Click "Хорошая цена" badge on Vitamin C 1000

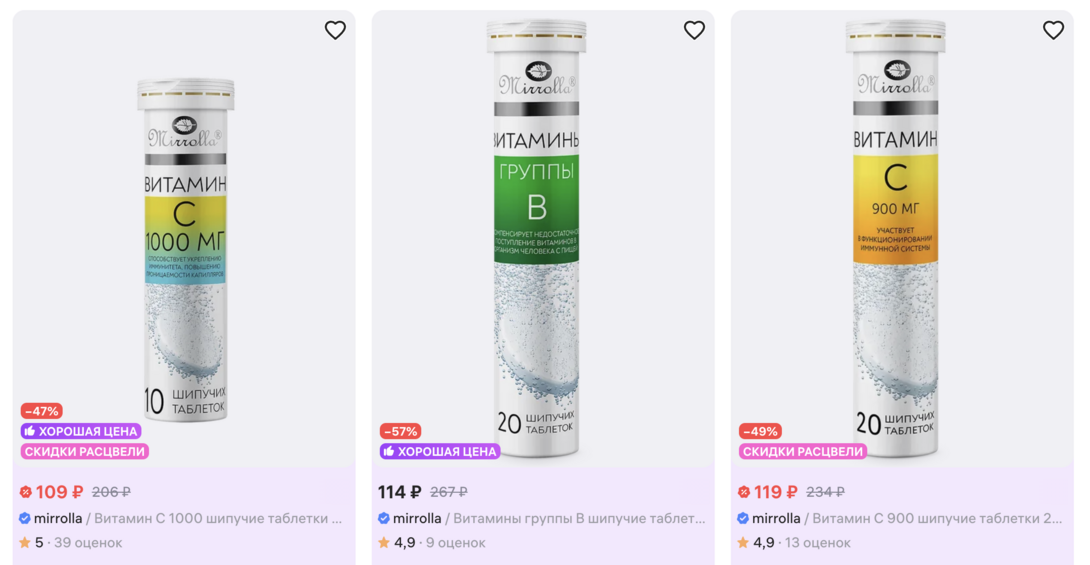click(x=81, y=431)
